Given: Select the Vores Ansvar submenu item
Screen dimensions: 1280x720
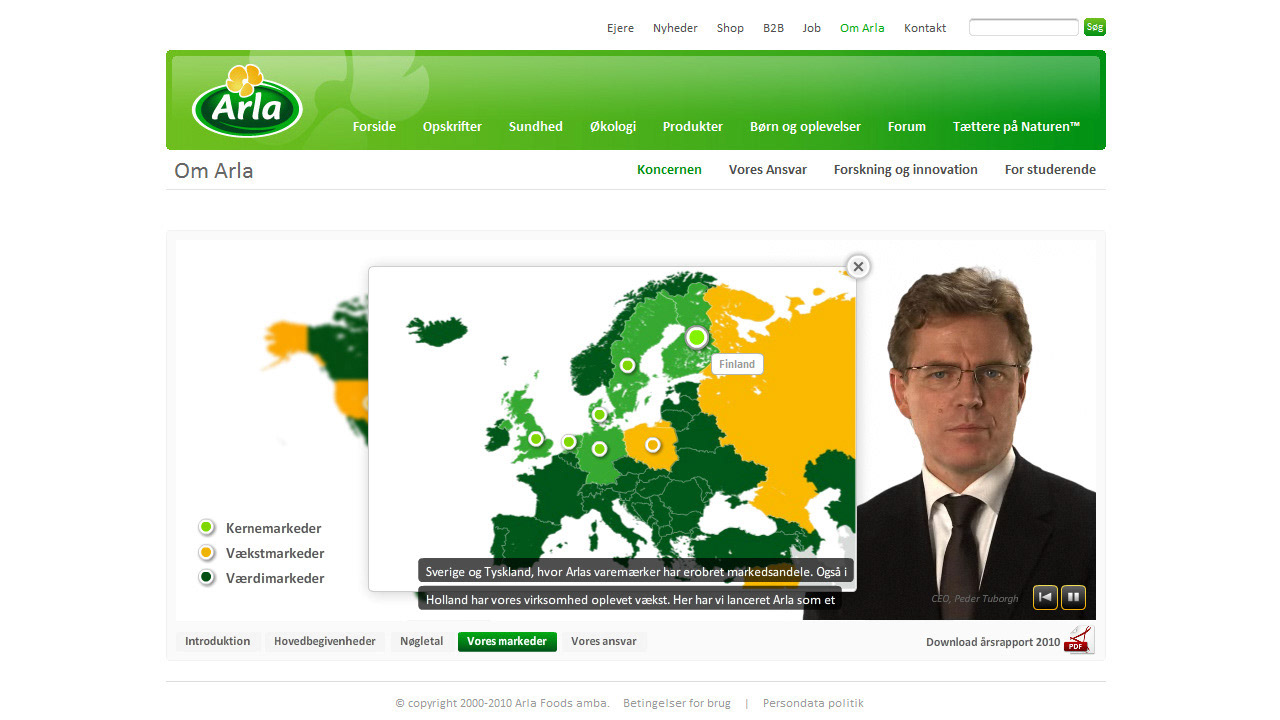Looking at the screenshot, I should pyautogui.click(x=768, y=169).
